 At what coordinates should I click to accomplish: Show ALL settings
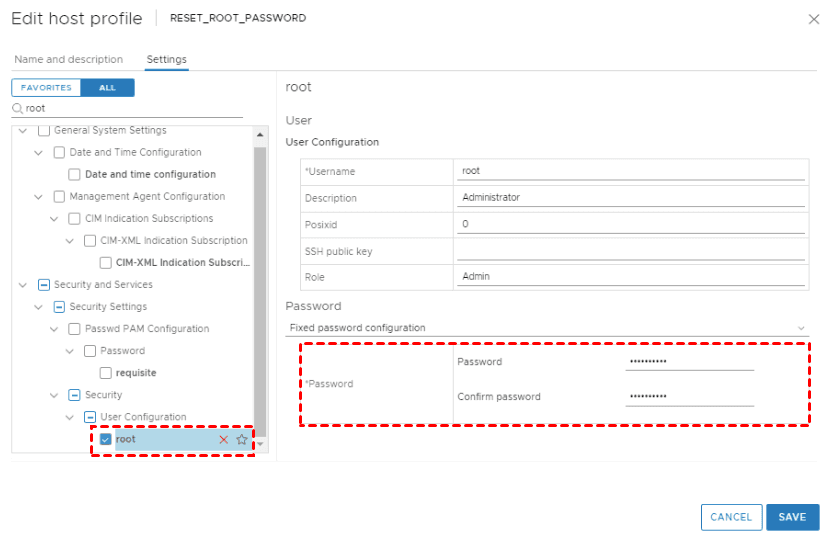tap(107, 88)
